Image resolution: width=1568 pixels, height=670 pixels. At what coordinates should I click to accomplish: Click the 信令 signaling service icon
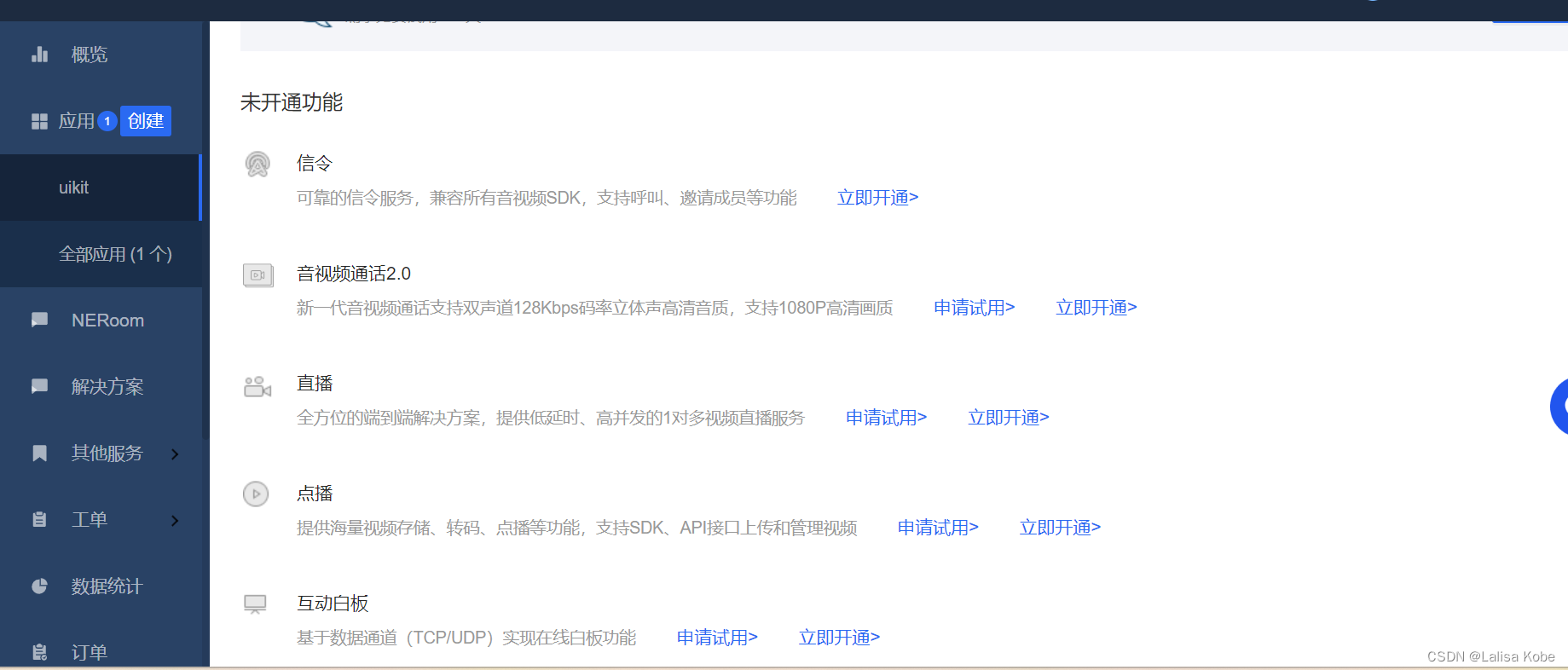pos(257,164)
